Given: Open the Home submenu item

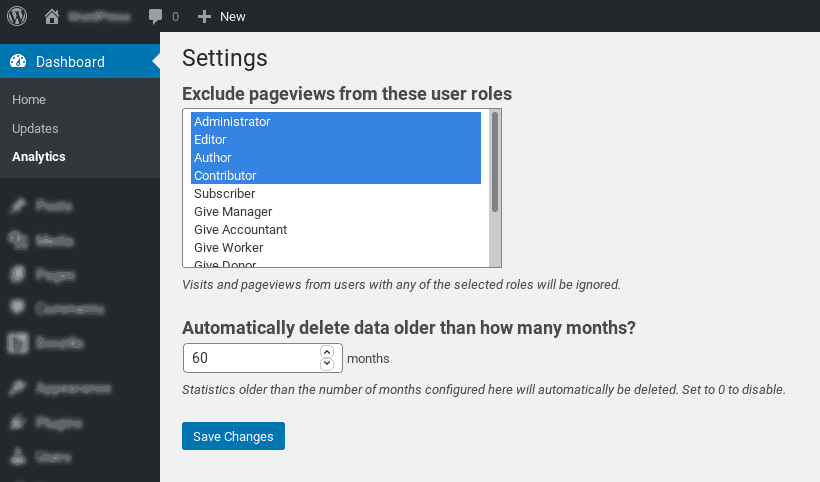Looking at the screenshot, I should [29, 100].
